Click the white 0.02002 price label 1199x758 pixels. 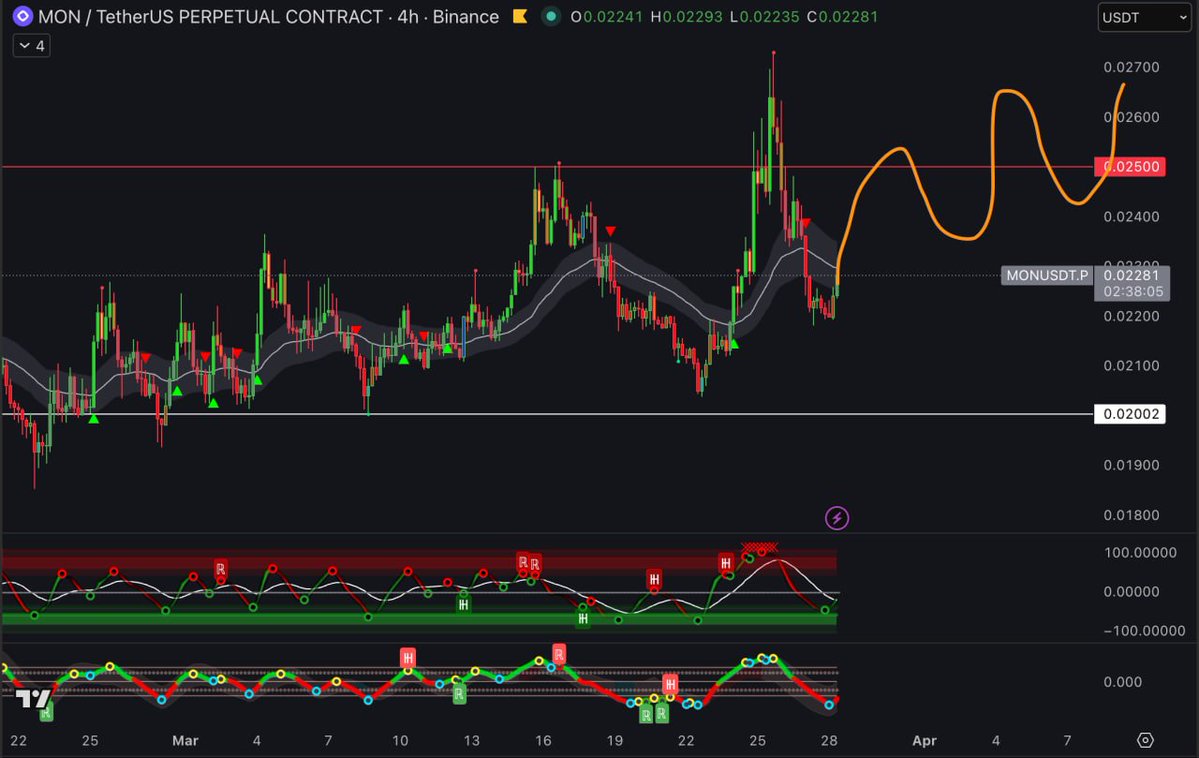(x=1129, y=414)
